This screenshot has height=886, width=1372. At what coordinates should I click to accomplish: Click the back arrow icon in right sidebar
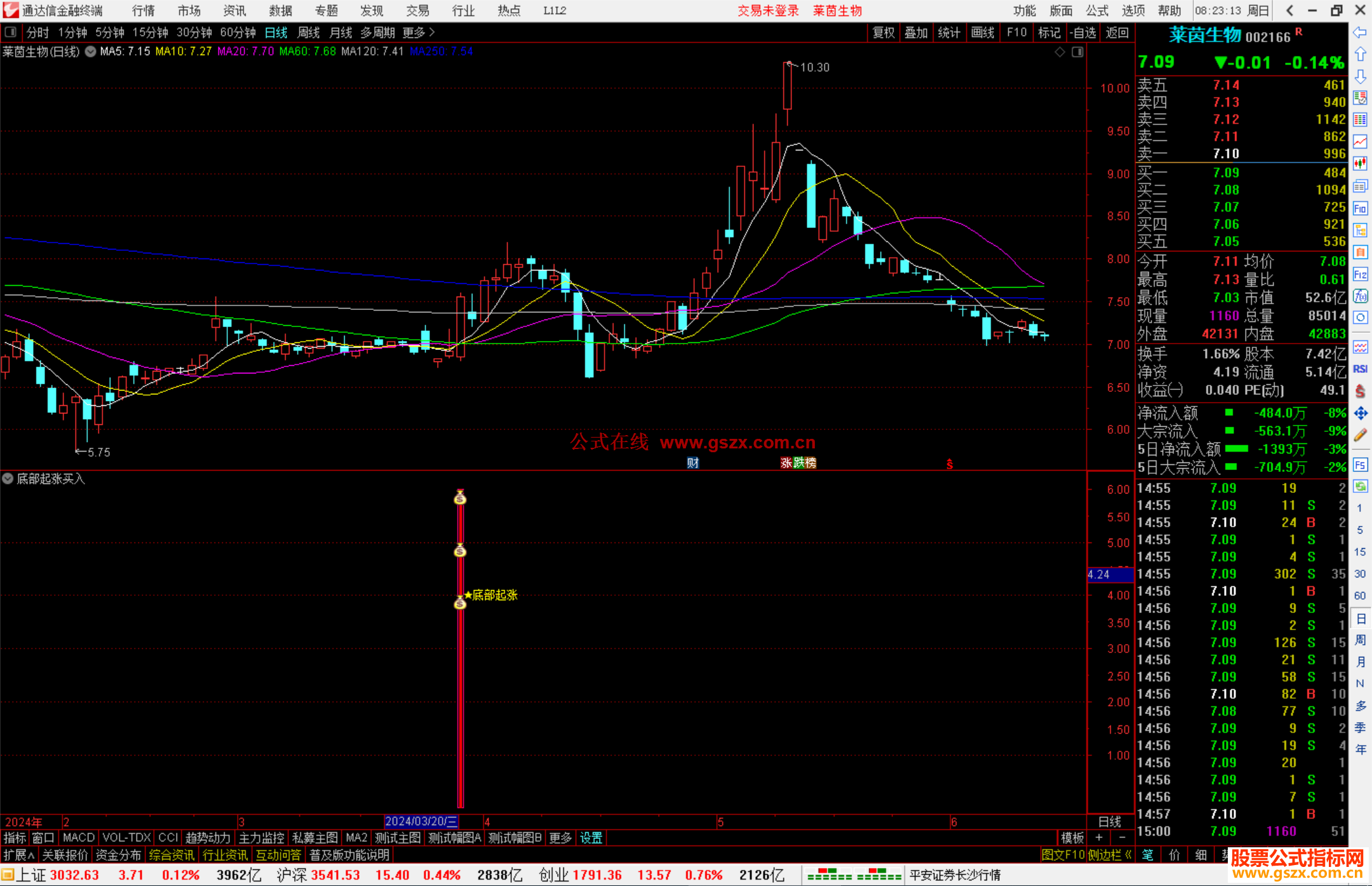coord(1360,32)
